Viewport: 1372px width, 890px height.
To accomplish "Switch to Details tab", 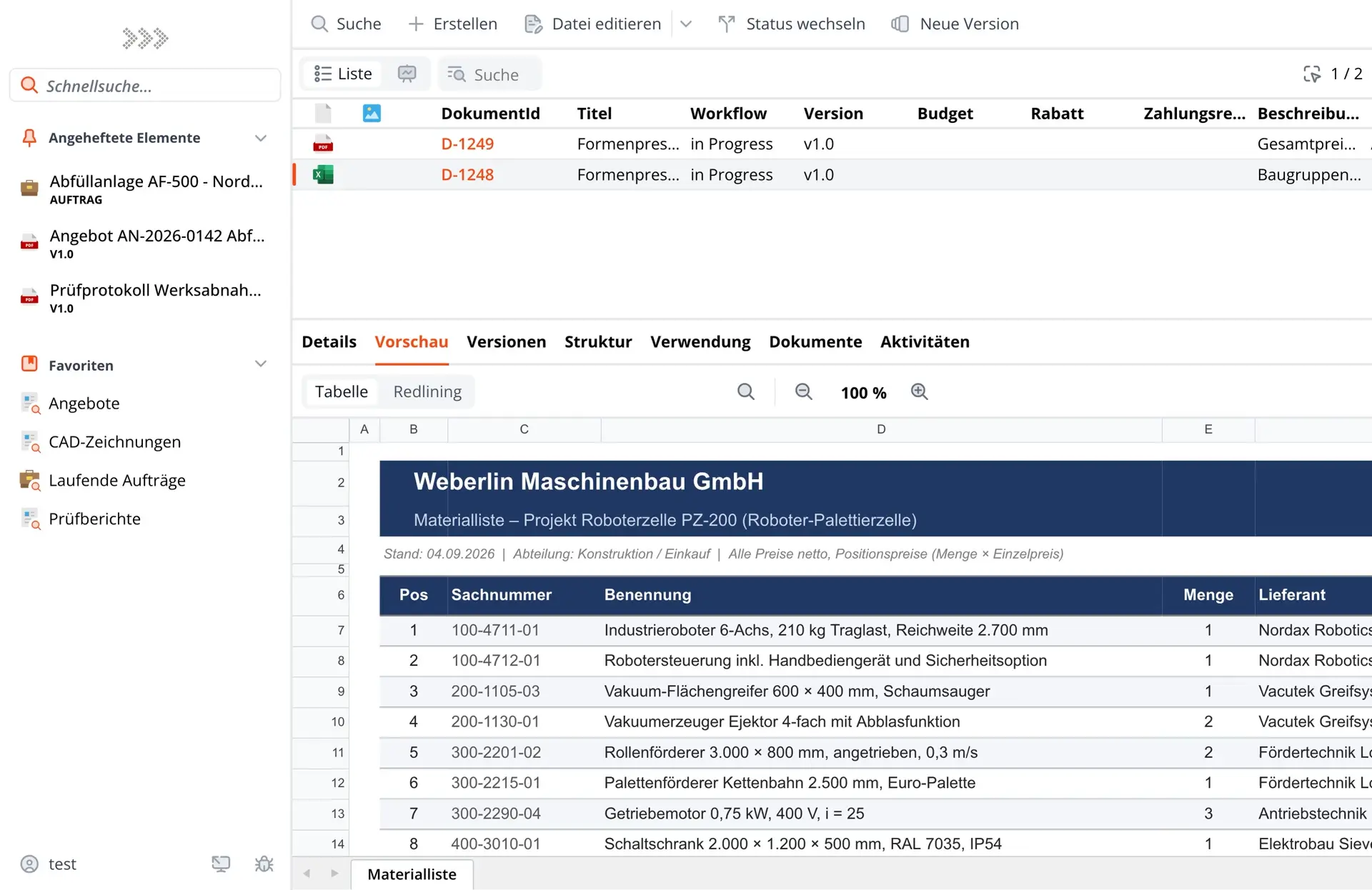I will (329, 341).
